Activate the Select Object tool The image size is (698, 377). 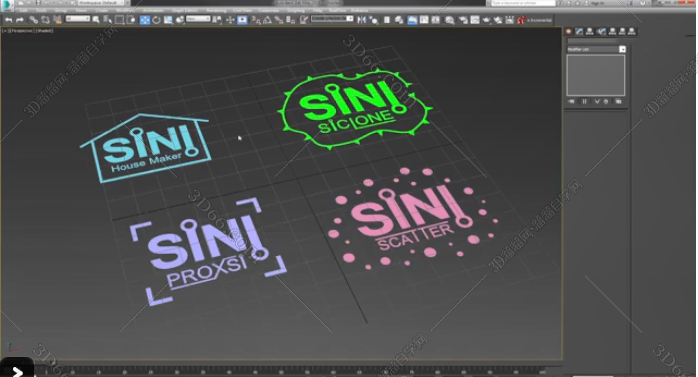point(96,20)
